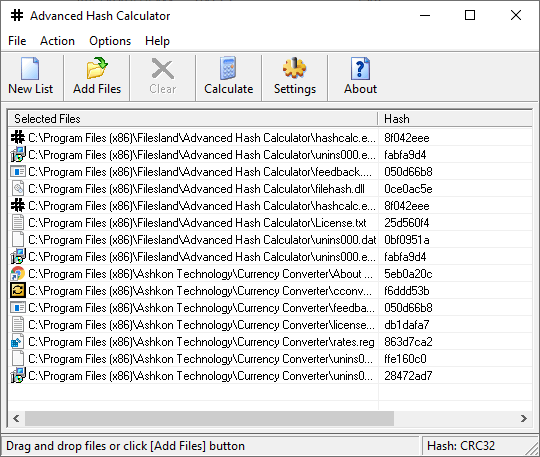Click the New List toolbar icon
The width and height of the screenshot is (540, 457).
click(x=30, y=68)
